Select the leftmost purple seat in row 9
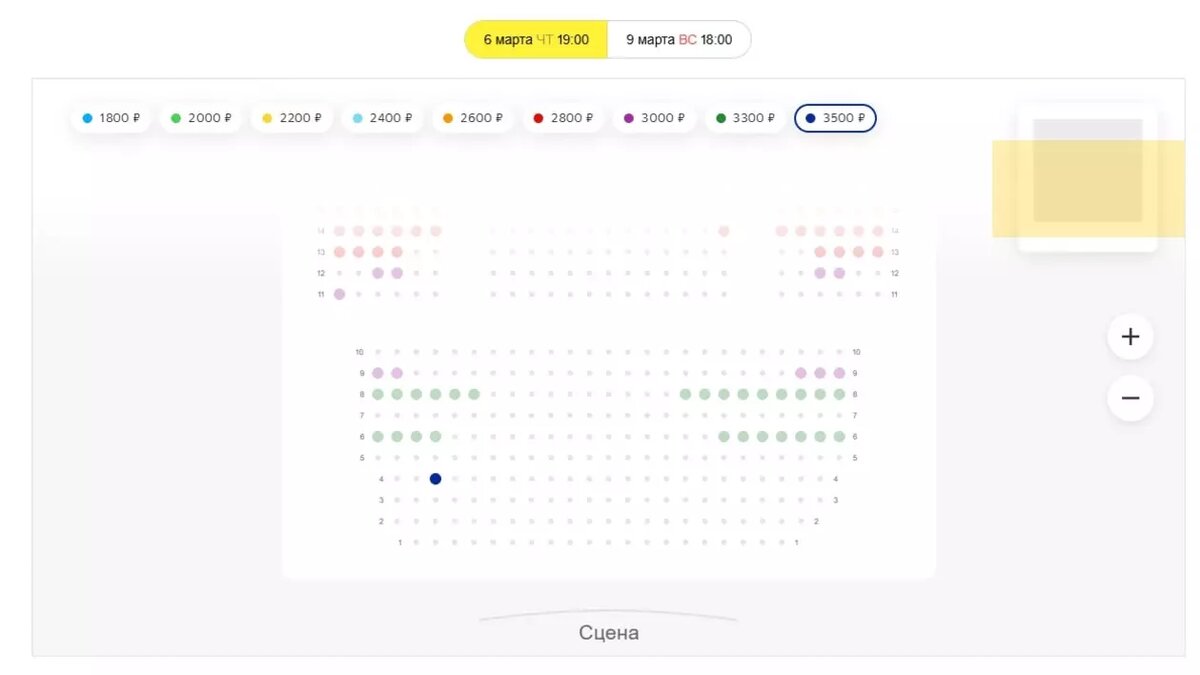 coord(378,373)
